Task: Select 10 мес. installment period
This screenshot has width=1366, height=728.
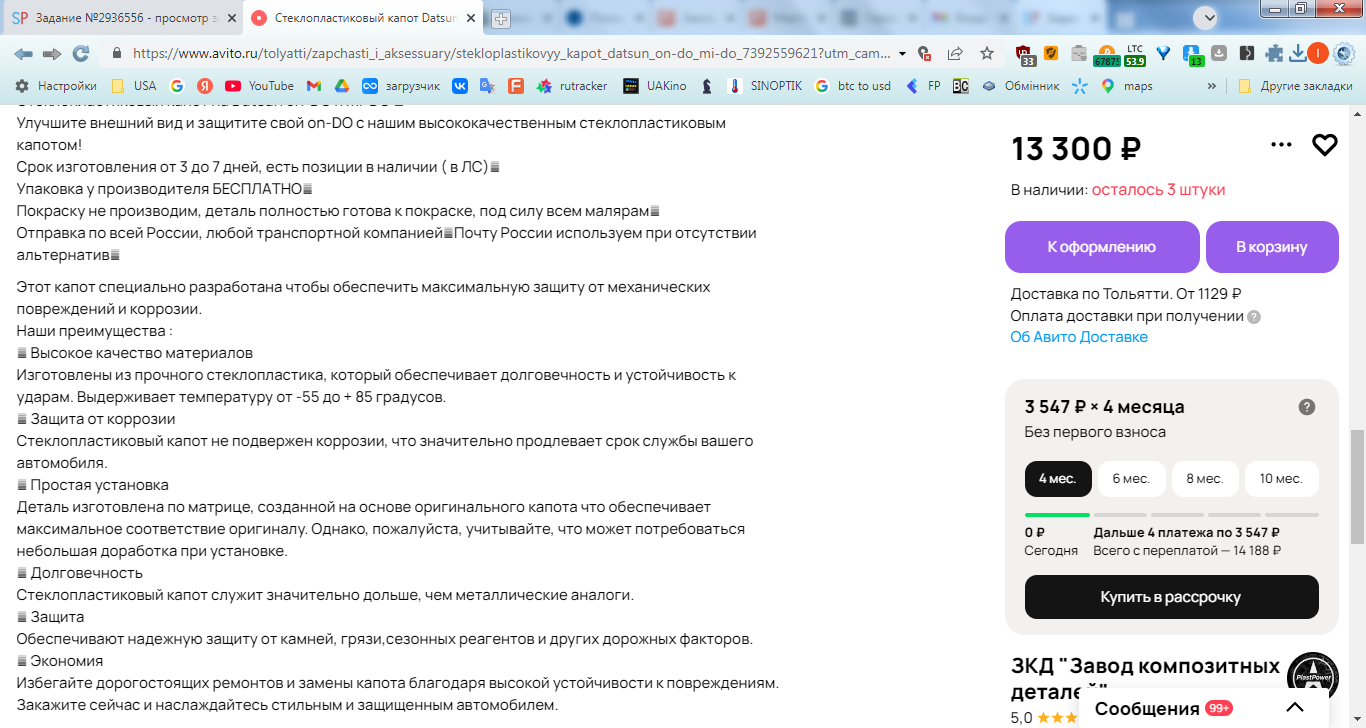Action: click(x=1281, y=479)
